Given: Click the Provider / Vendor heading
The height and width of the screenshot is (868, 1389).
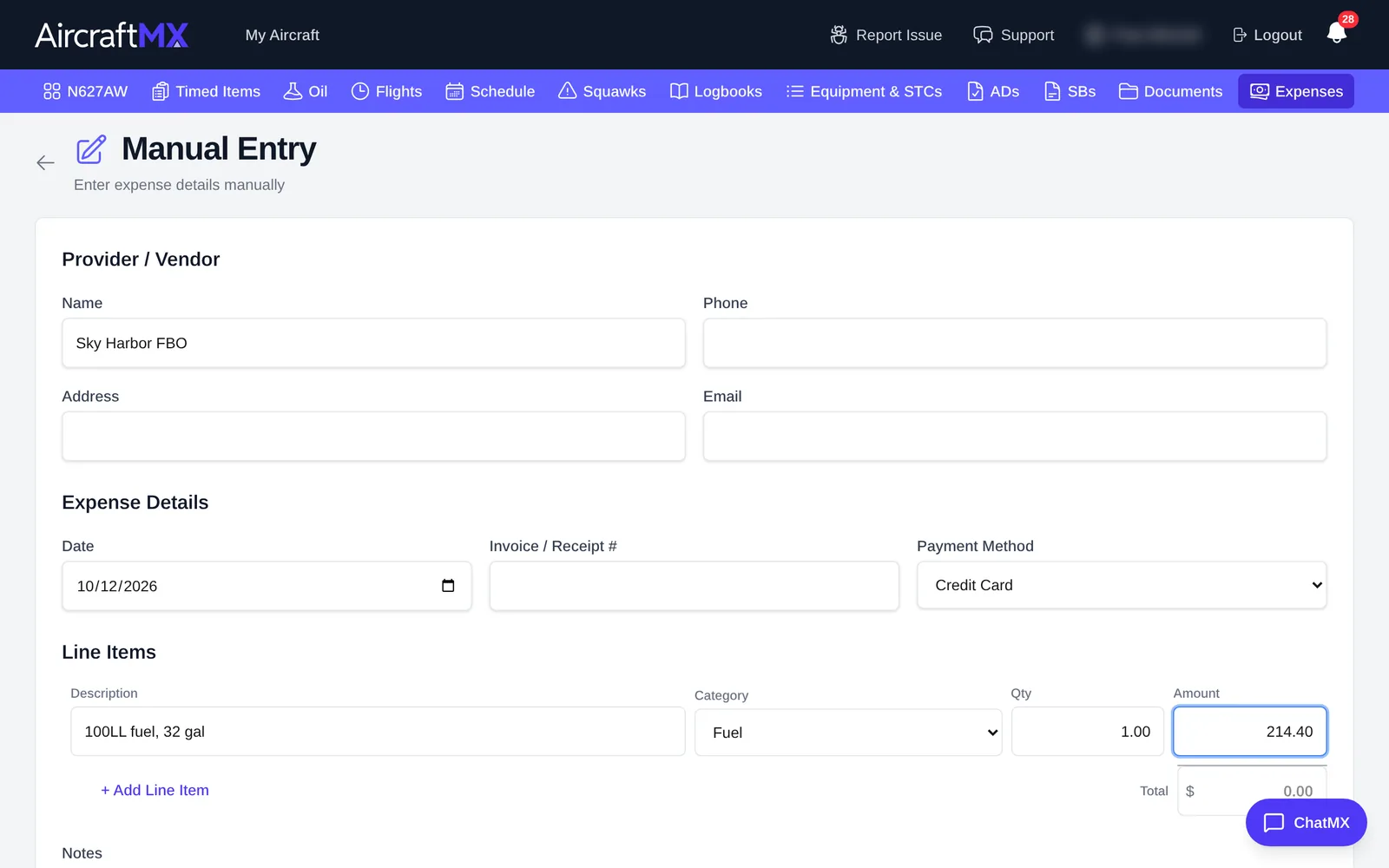Looking at the screenshot, I should [141, 260].
